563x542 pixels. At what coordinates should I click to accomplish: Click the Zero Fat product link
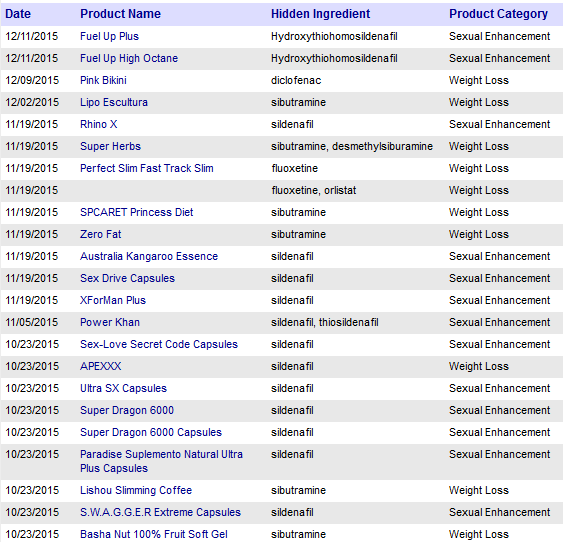(x=101, y=234)
